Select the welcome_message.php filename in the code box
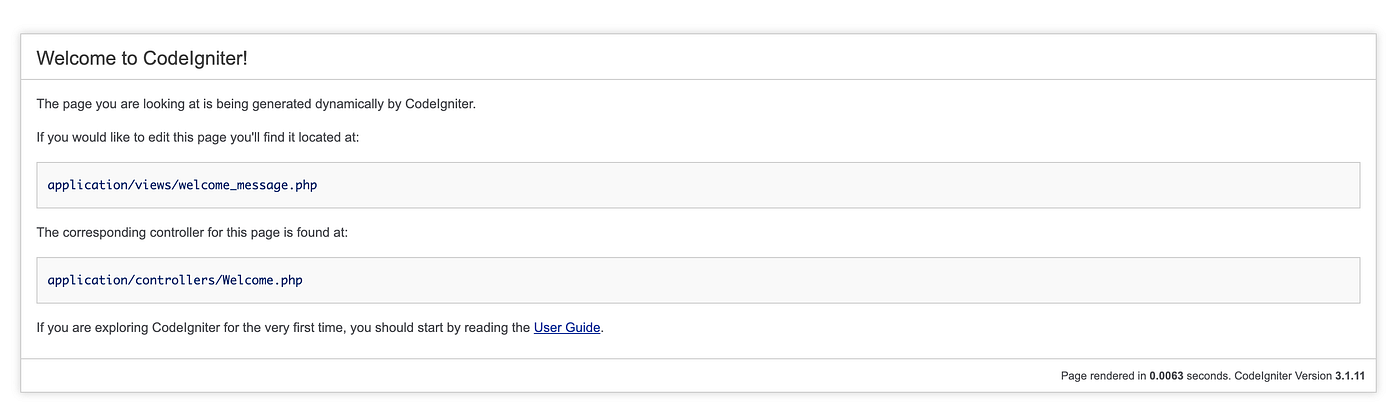1400x419 pixels. (248, 185)
